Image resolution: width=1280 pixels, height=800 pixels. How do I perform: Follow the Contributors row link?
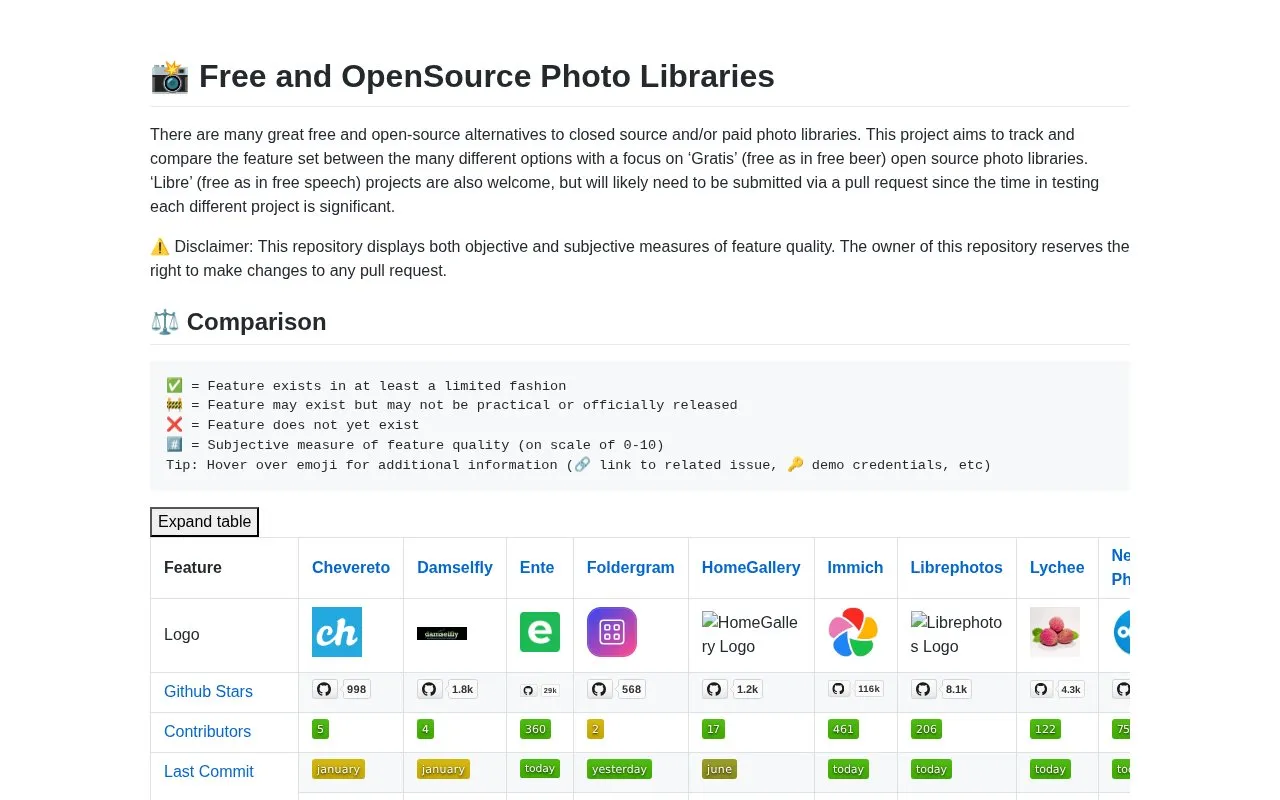pos(207,731)
